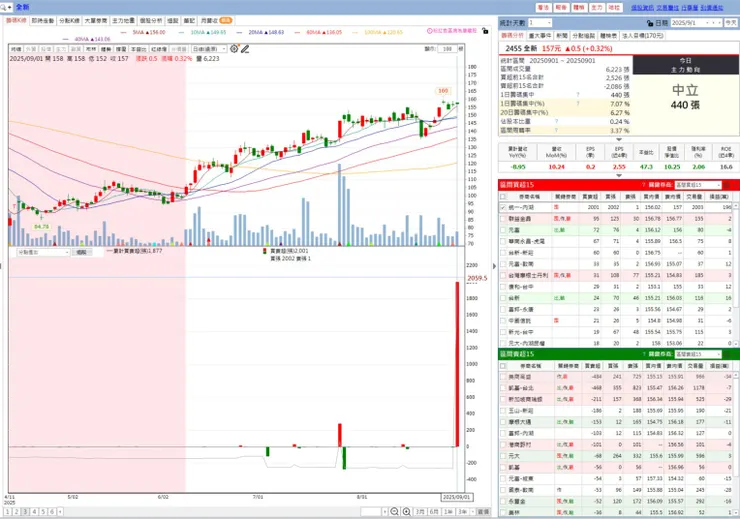
Task: Select the pencil drawing tool
Action: click(244, 49)
